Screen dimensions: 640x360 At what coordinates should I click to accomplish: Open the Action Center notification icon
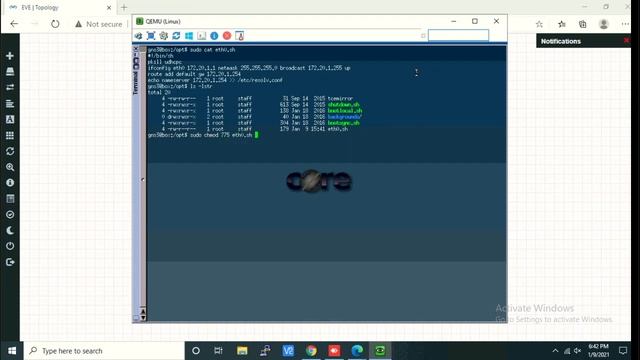click(623, 351)
